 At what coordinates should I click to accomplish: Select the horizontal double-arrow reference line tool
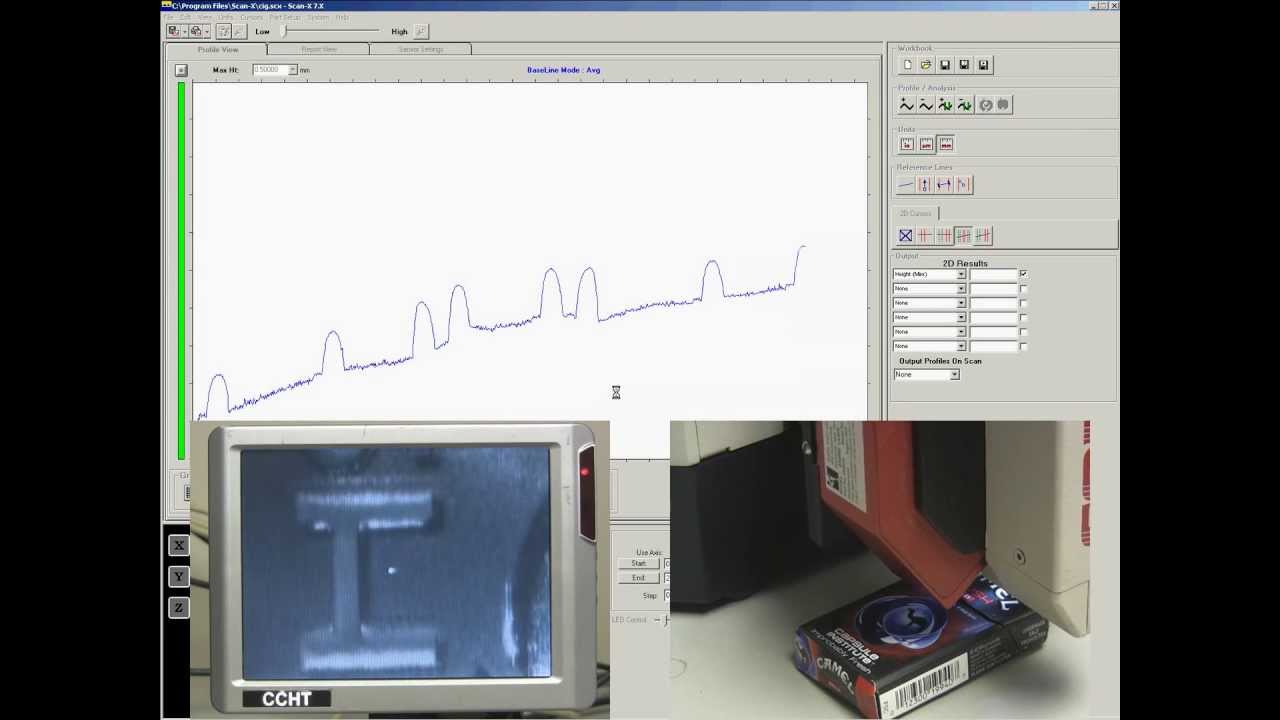coord(943,185)
